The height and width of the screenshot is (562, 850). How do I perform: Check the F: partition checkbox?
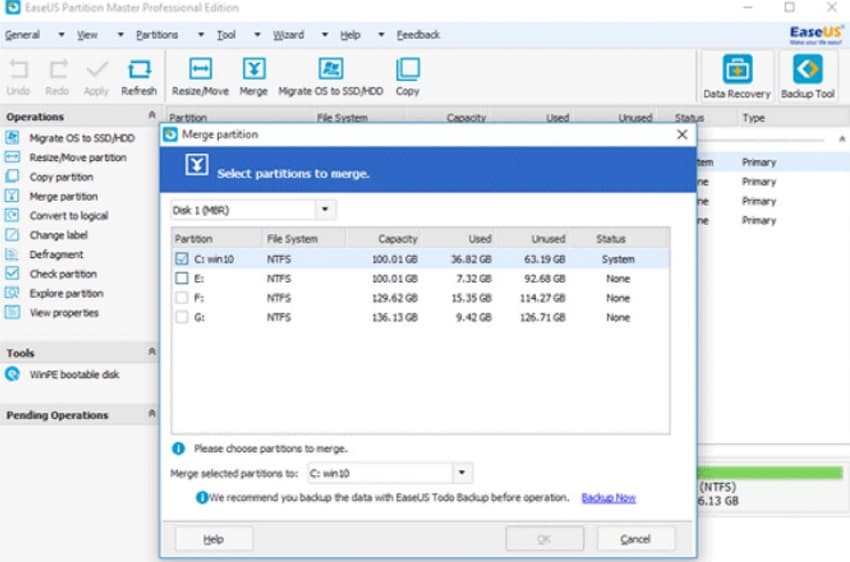click(182, 298)
